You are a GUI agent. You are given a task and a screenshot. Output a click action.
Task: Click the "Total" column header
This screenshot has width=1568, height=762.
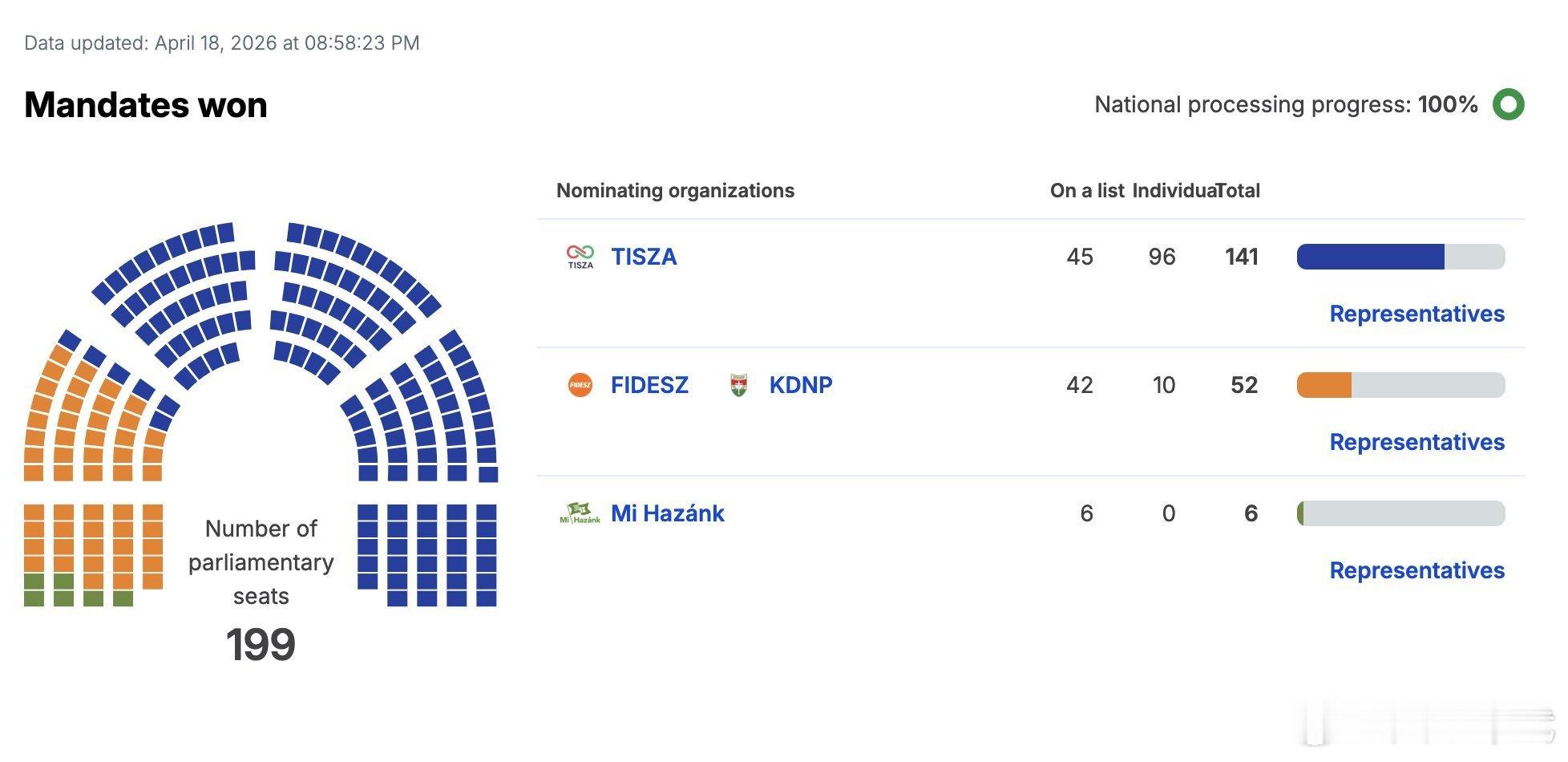[1239, 191]
